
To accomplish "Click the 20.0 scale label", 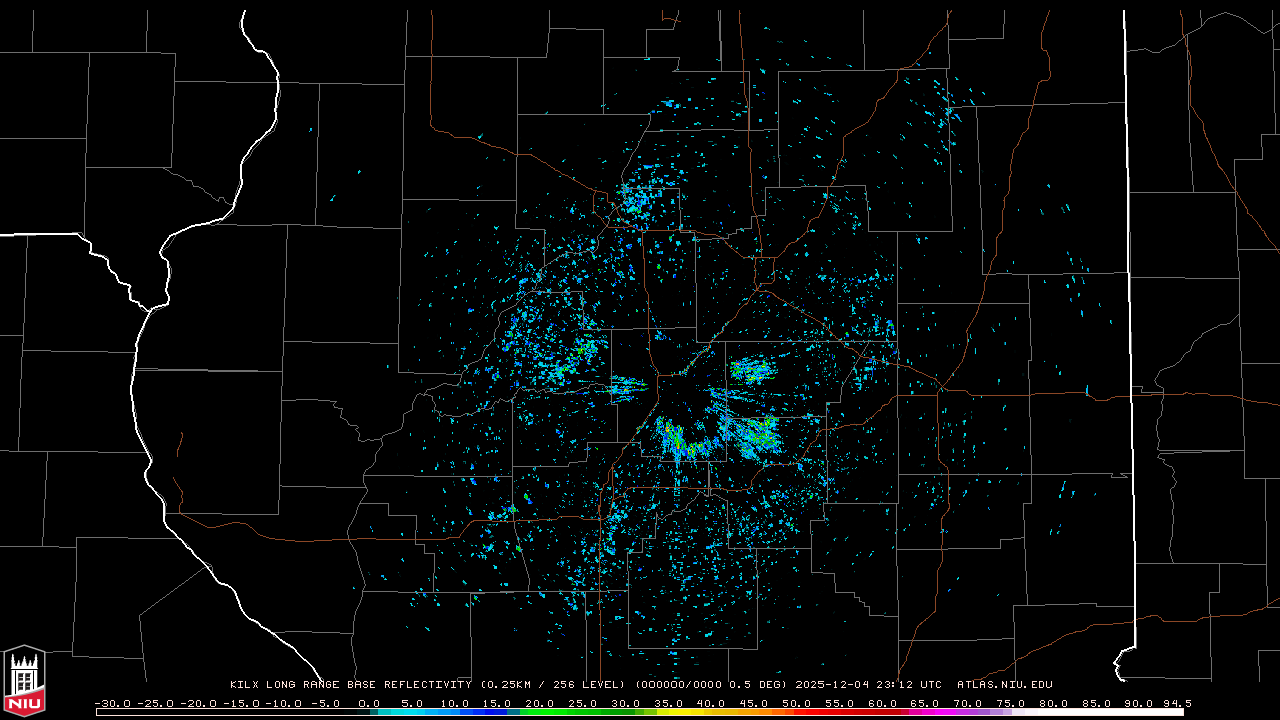I will pos(540,704).
